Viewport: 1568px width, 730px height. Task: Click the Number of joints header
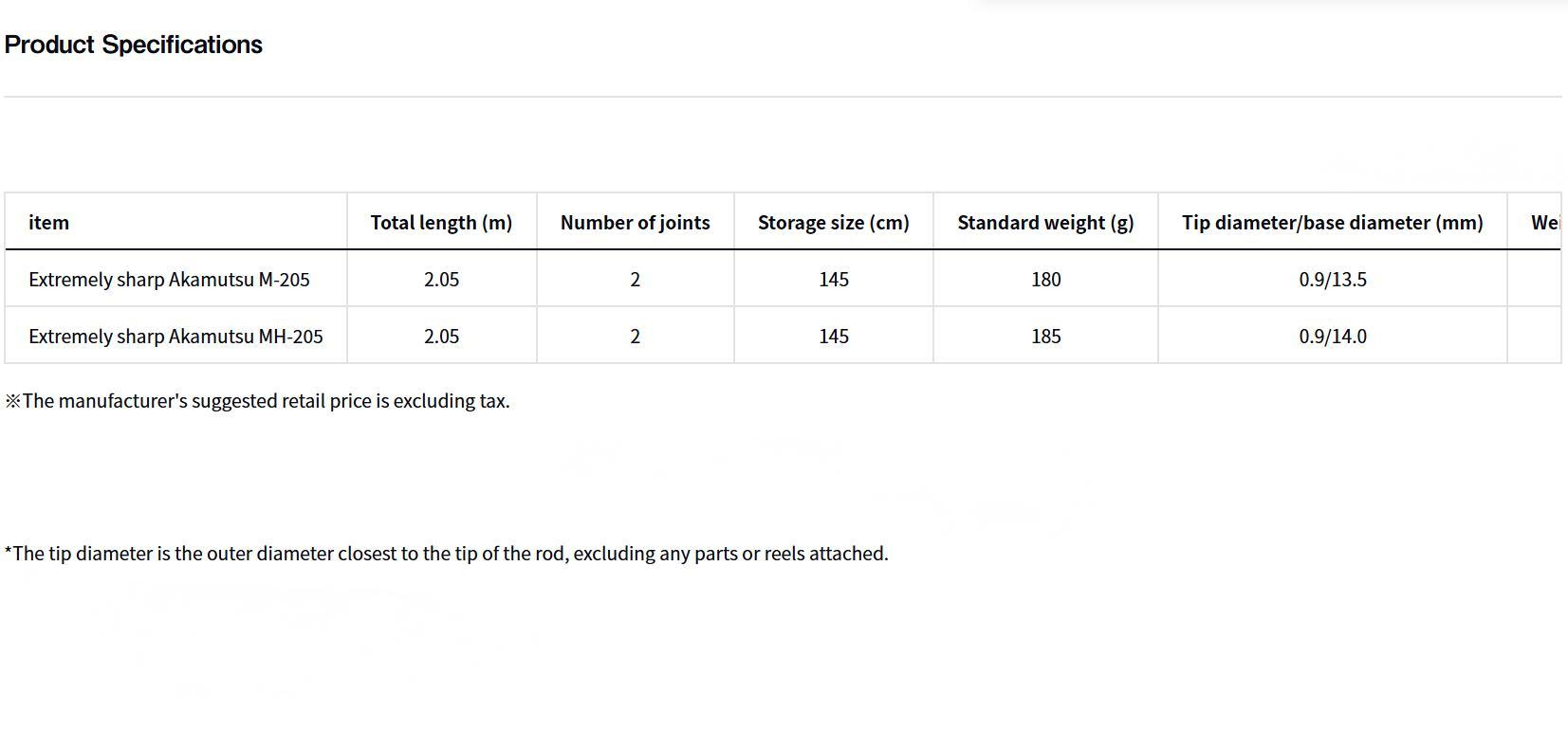tap(635, 223)
